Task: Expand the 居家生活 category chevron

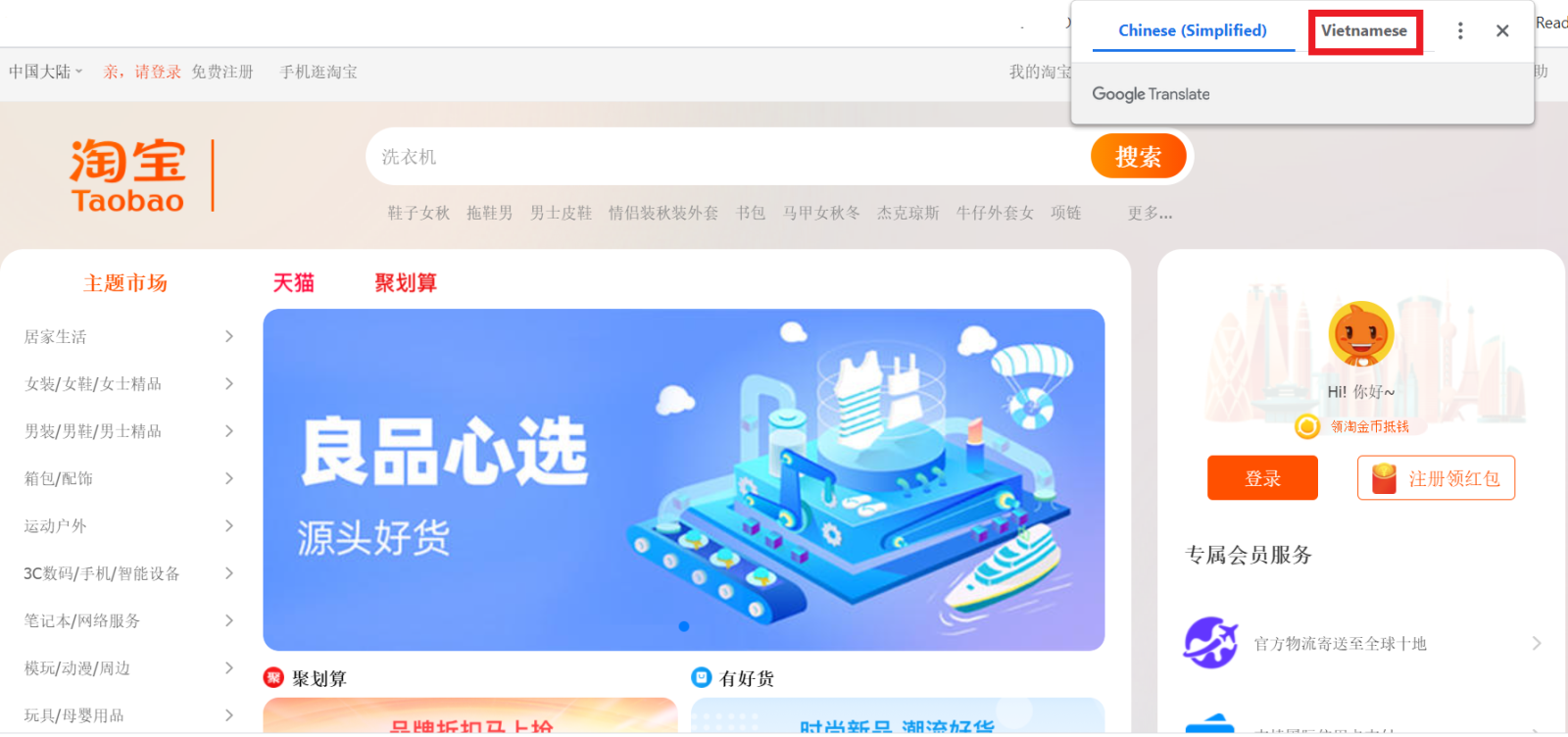Action: pyautogui.click(x=229, y=336)
